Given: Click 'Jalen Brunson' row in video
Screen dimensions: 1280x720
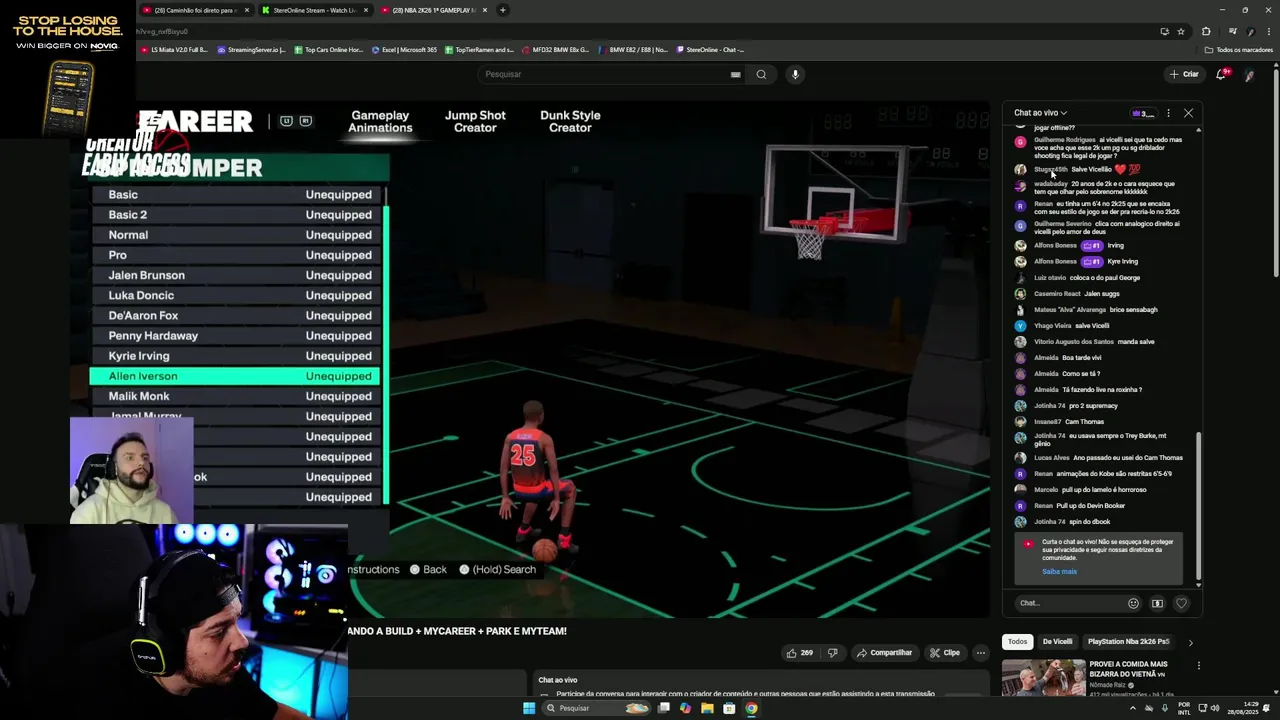Looking at the screenshot, I should (234, 275).
